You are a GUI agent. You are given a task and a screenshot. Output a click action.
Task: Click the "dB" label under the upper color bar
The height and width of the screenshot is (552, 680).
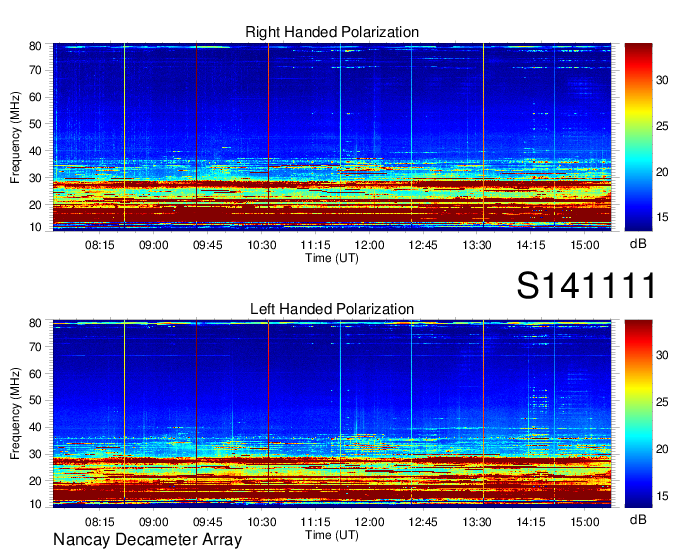638,244
